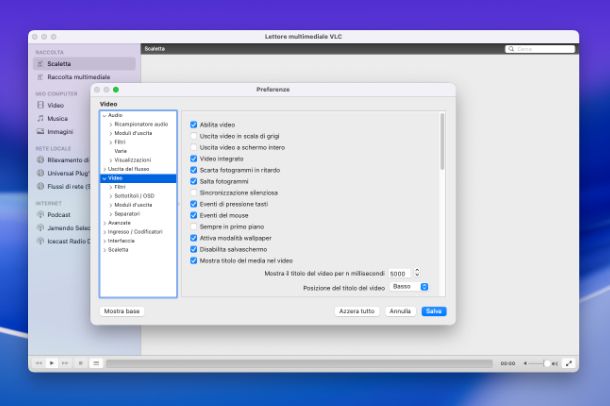
Task: Click the volume slider
Action: 539,364
